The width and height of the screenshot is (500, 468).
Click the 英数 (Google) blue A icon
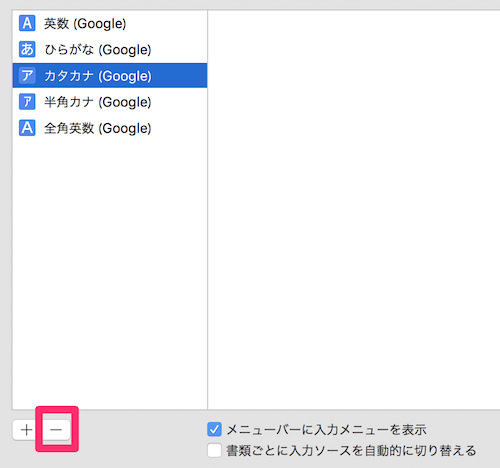click(x=27, y=23)
